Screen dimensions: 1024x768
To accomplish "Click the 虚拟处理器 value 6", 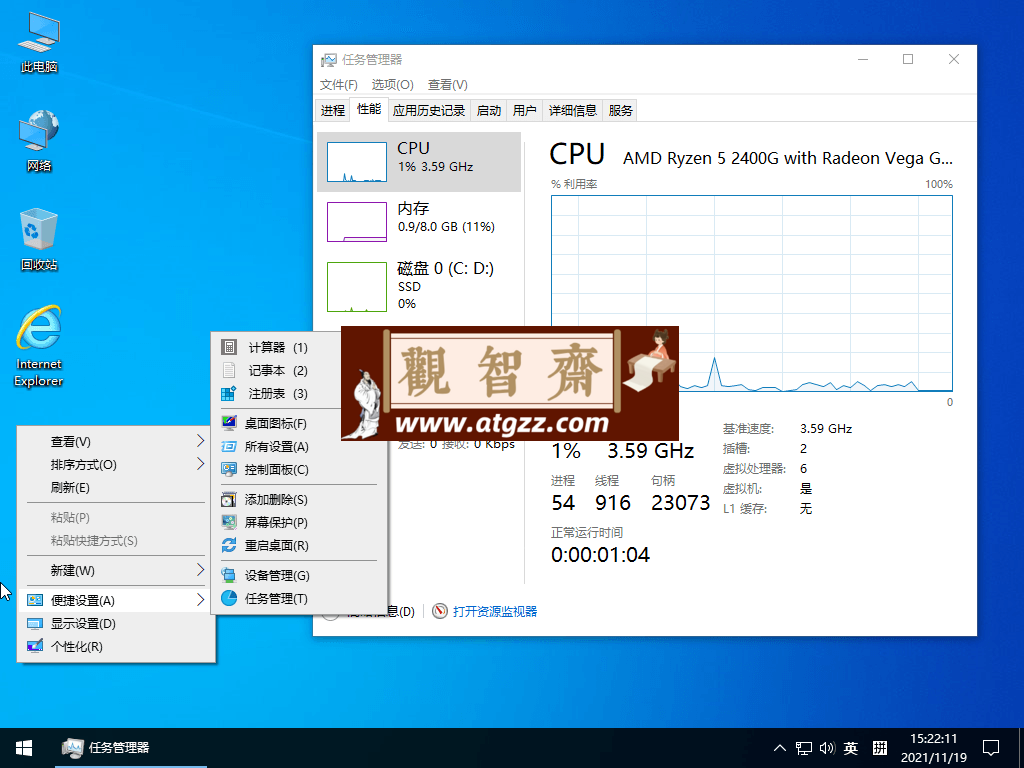I will (x=803, y=469).
